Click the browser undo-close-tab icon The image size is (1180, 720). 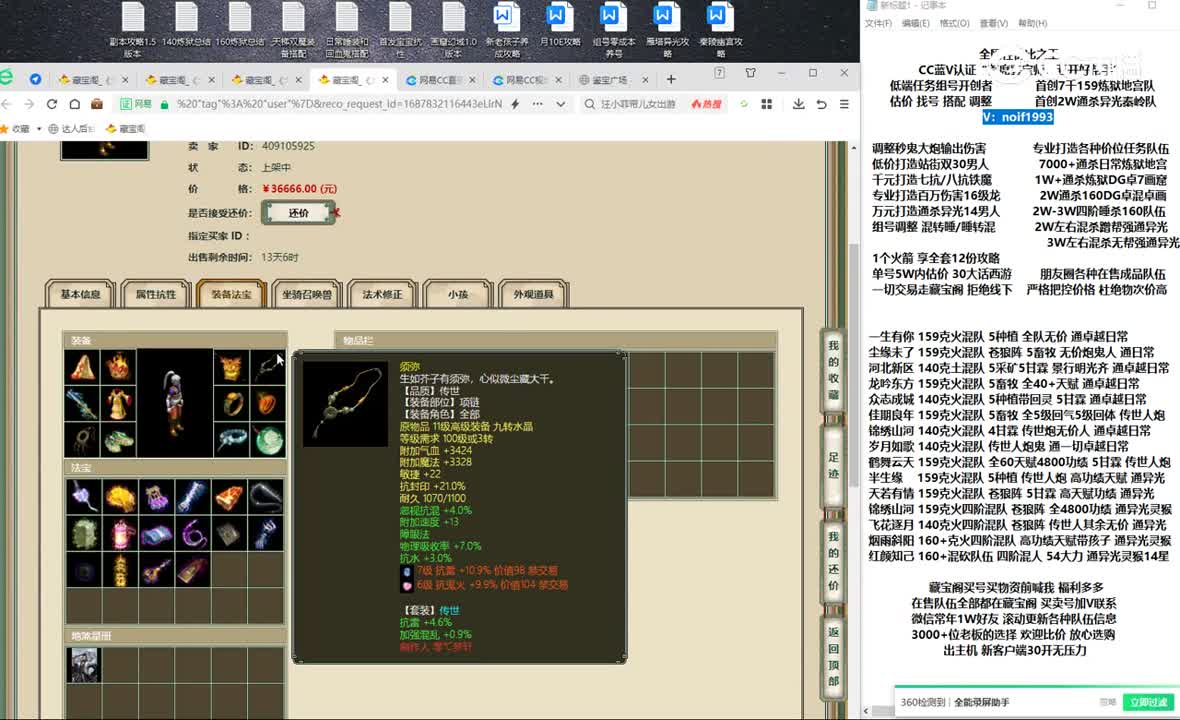click(x=821, y=104)
